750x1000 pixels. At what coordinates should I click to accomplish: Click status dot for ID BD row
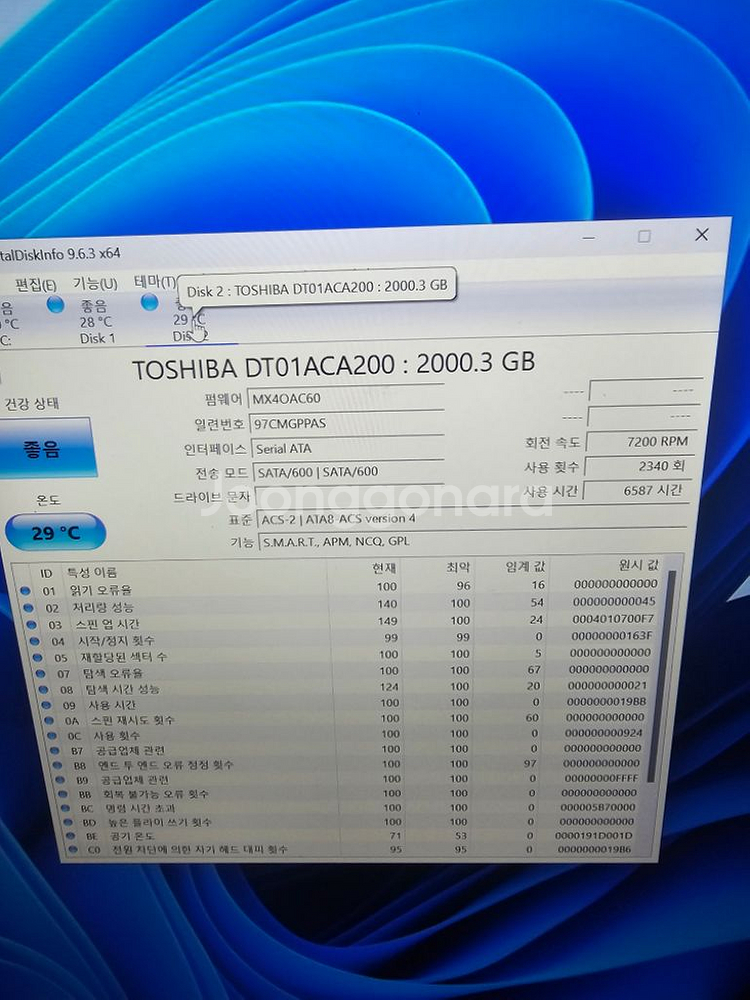[68, 822]
